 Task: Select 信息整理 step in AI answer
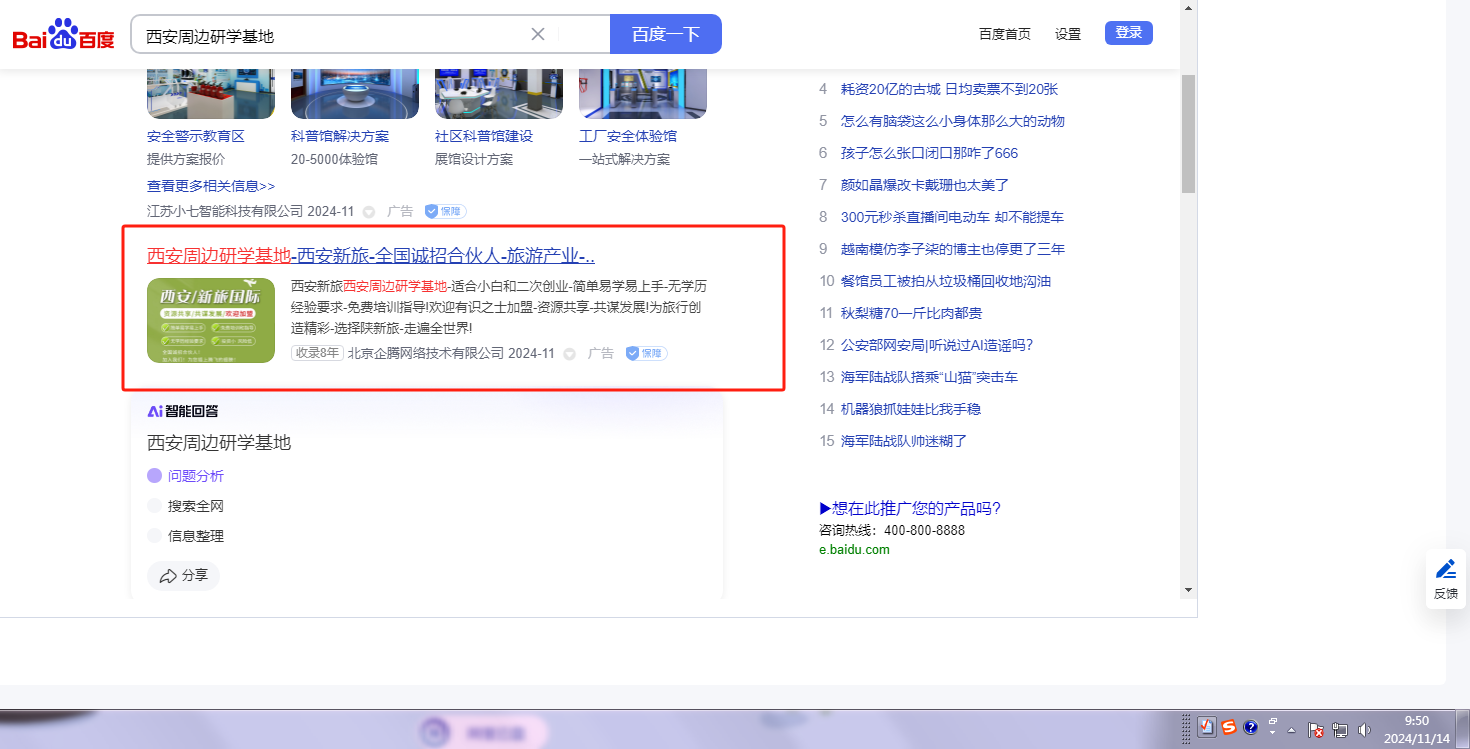186,536
